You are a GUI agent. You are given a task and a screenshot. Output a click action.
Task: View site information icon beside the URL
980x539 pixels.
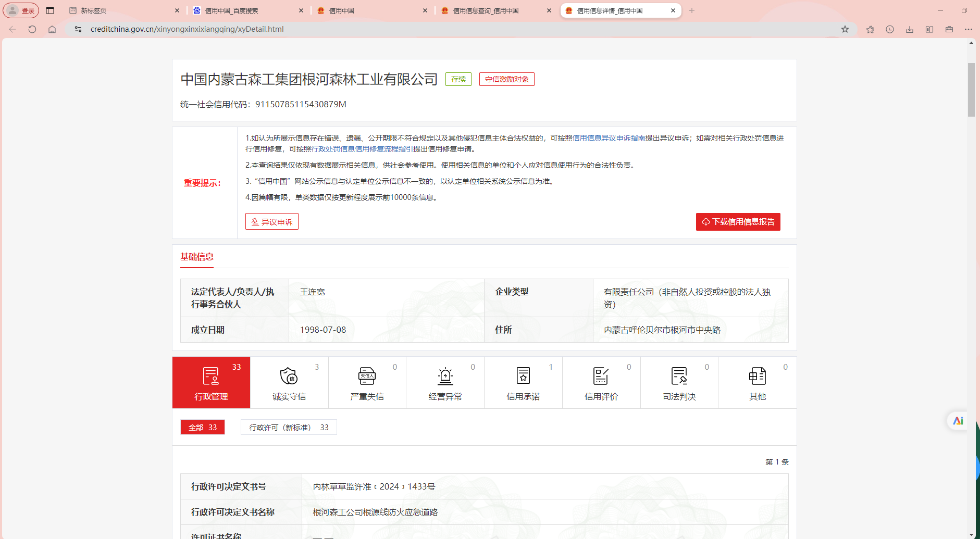pyautogui.click(x=78, y=29)
